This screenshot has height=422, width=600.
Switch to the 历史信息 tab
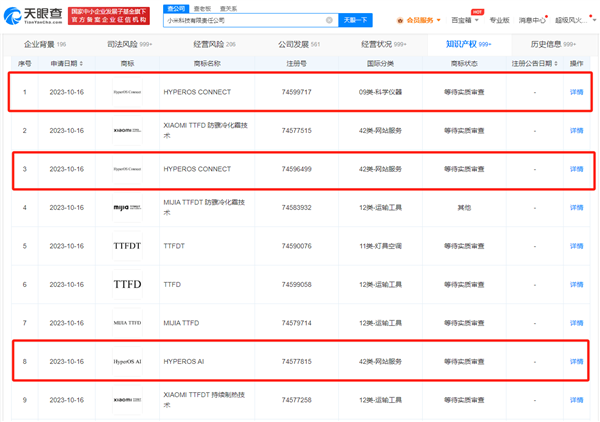click(553, 44)
